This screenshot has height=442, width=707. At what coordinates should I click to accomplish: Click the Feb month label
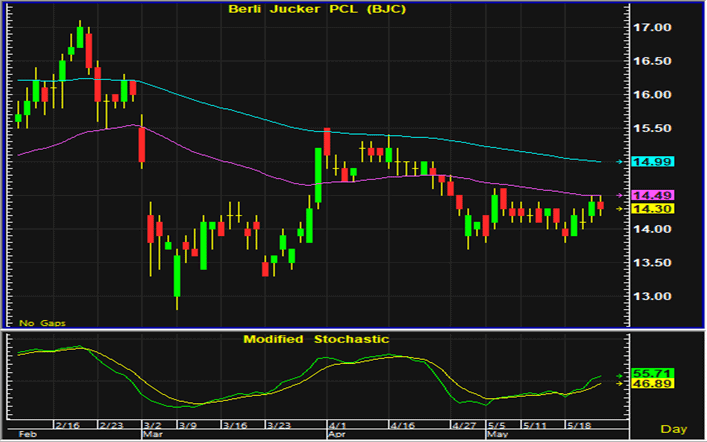(x=27, y=434)
